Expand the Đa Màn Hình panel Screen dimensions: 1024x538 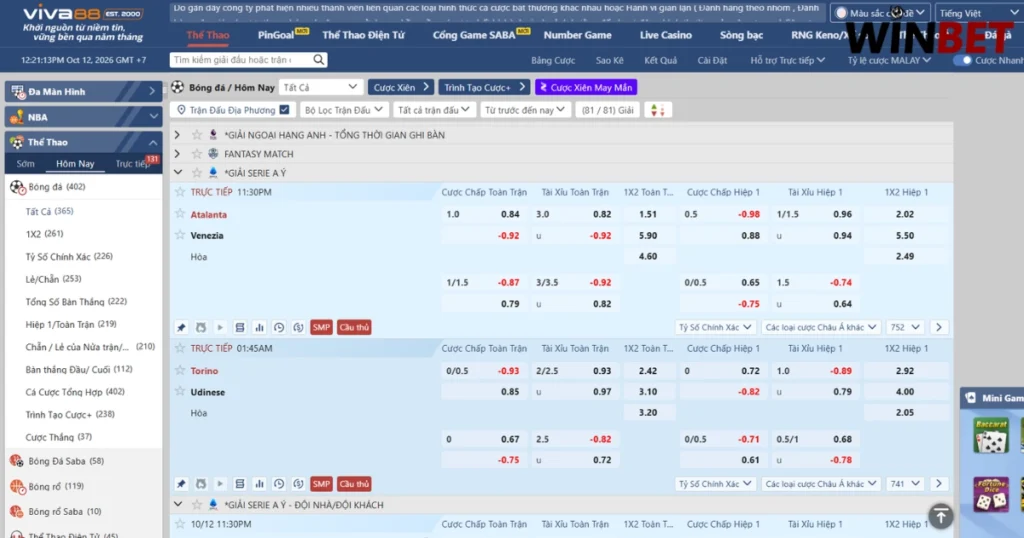[x=83, y=91]
